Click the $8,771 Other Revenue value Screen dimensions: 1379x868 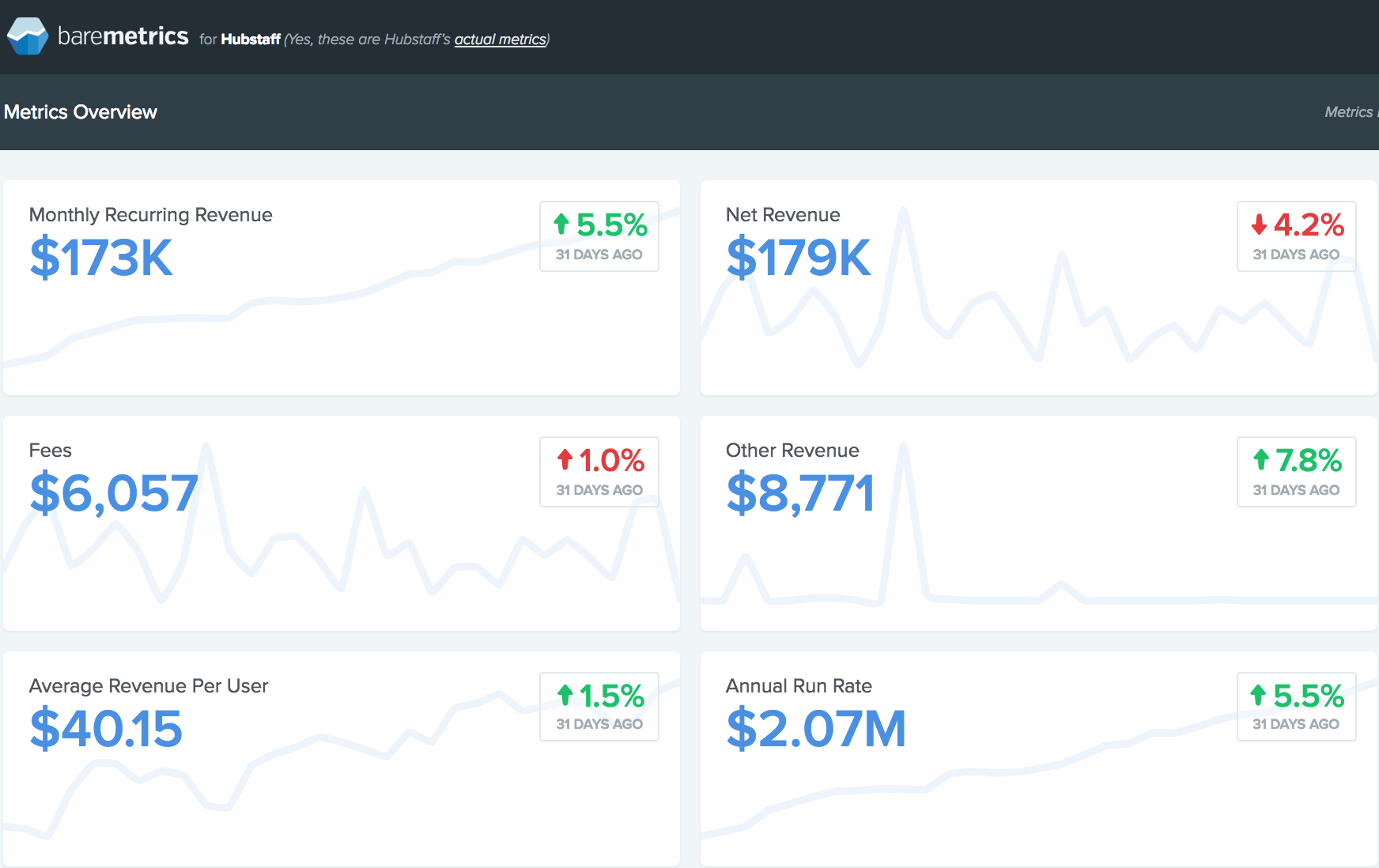[x=800, y=493]
